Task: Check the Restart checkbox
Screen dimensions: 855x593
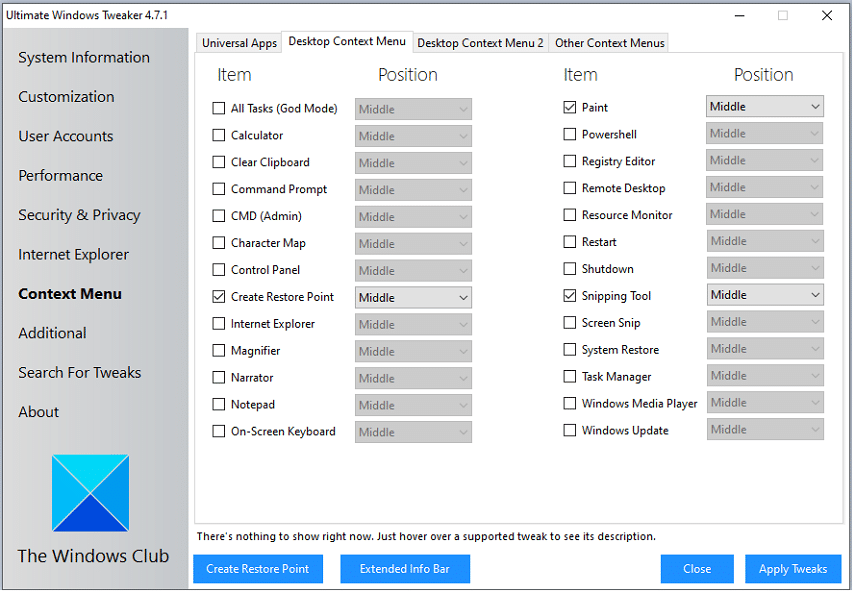Action: coord(570,242)
